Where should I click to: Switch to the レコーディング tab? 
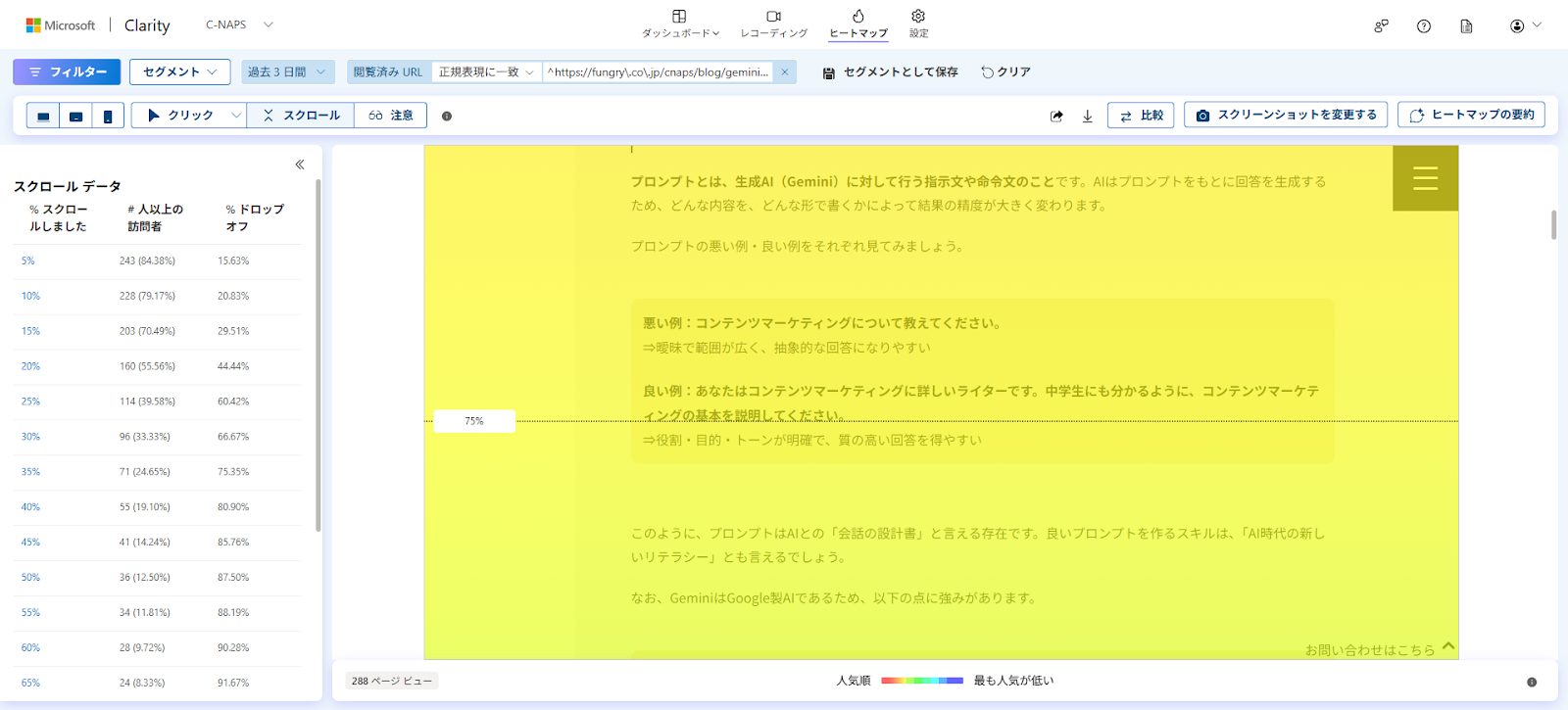pyautogui.click(x=773, y=24)
